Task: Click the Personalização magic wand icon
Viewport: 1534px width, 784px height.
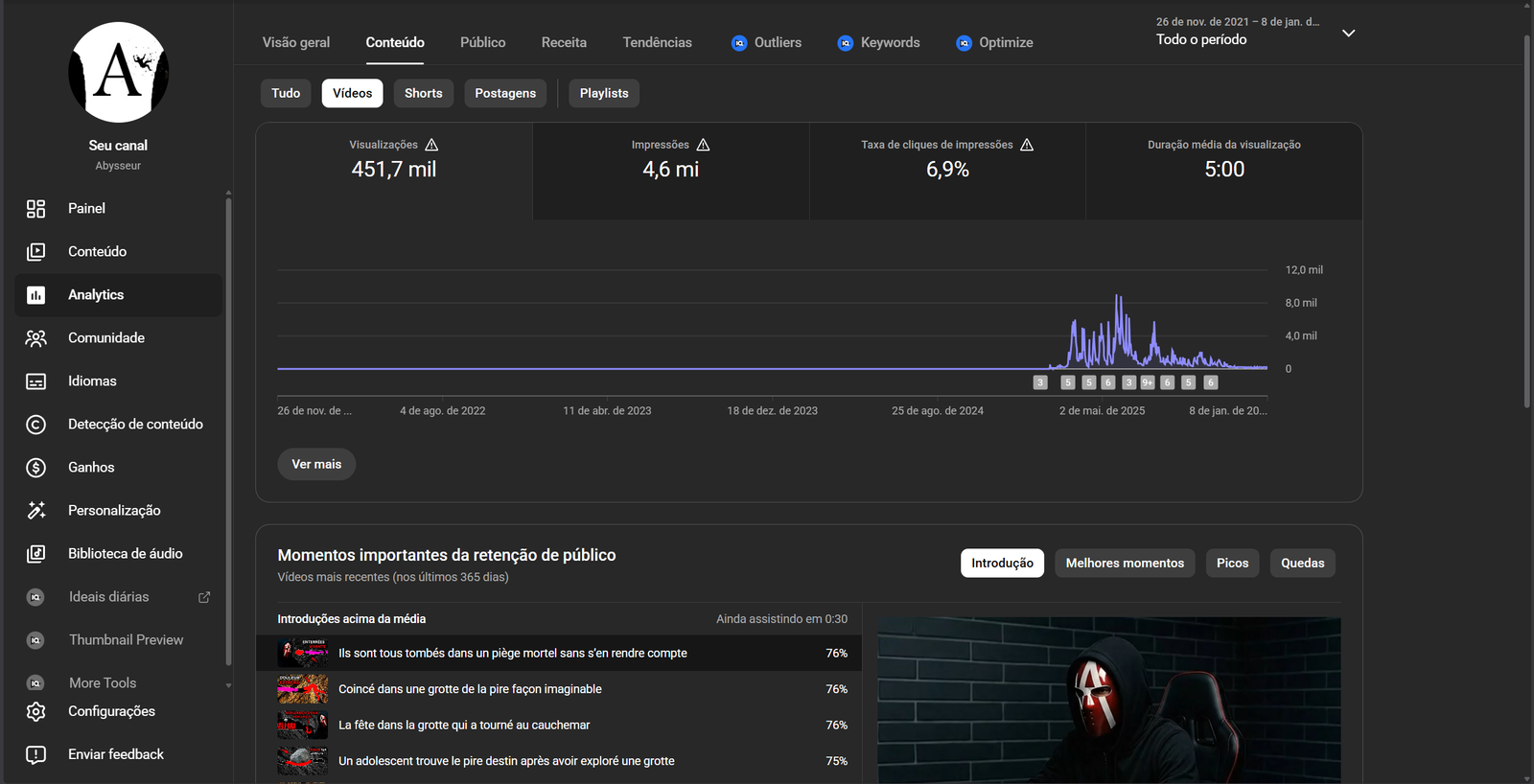Action: tap(35, 511)
